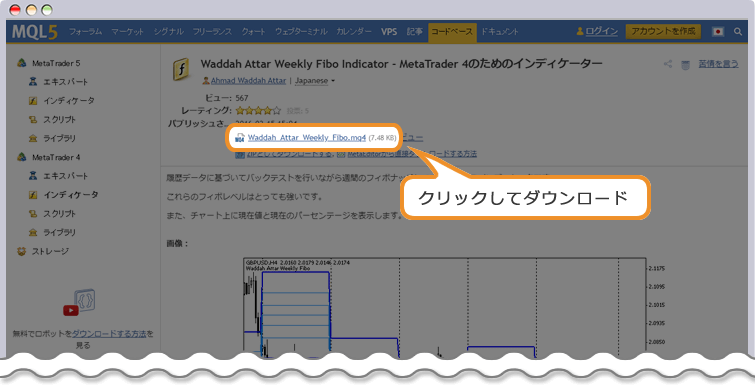Viewport: 755px width, 385px height.
Task: Click the ストレージ box icon
Action: pyautogui.click(x=22, y=251)
